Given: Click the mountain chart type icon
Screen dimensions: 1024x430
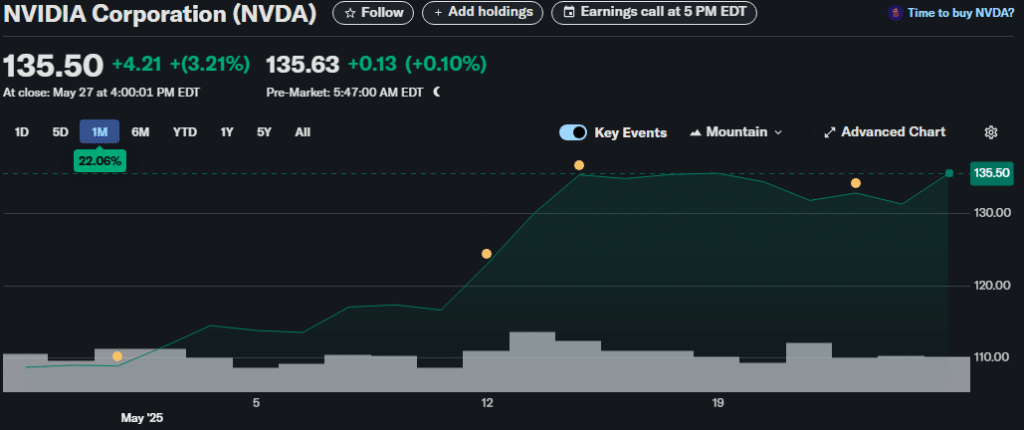Looking at the screenshot, I should [x=696, y=132].
